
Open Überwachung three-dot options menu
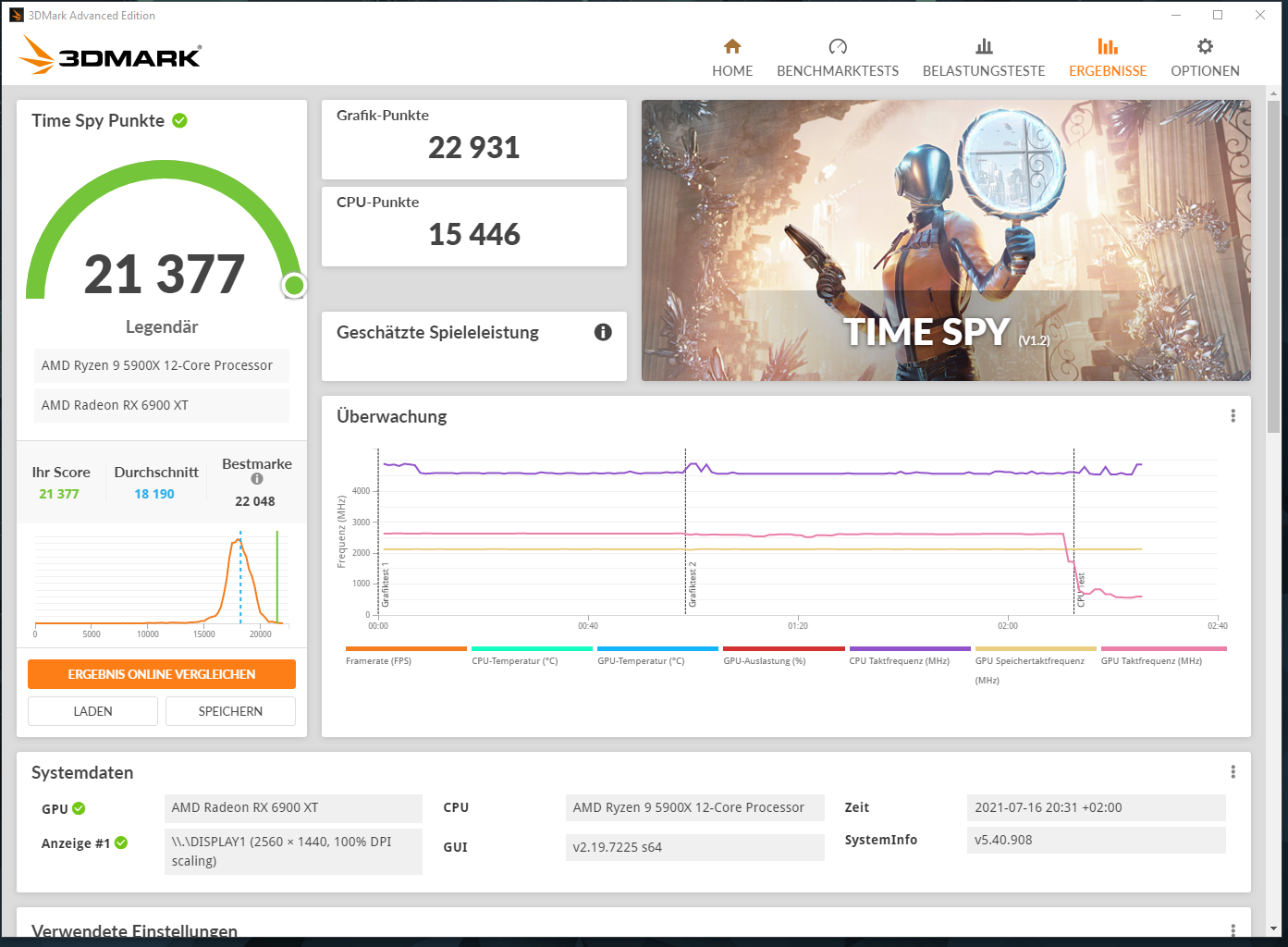1233,416
